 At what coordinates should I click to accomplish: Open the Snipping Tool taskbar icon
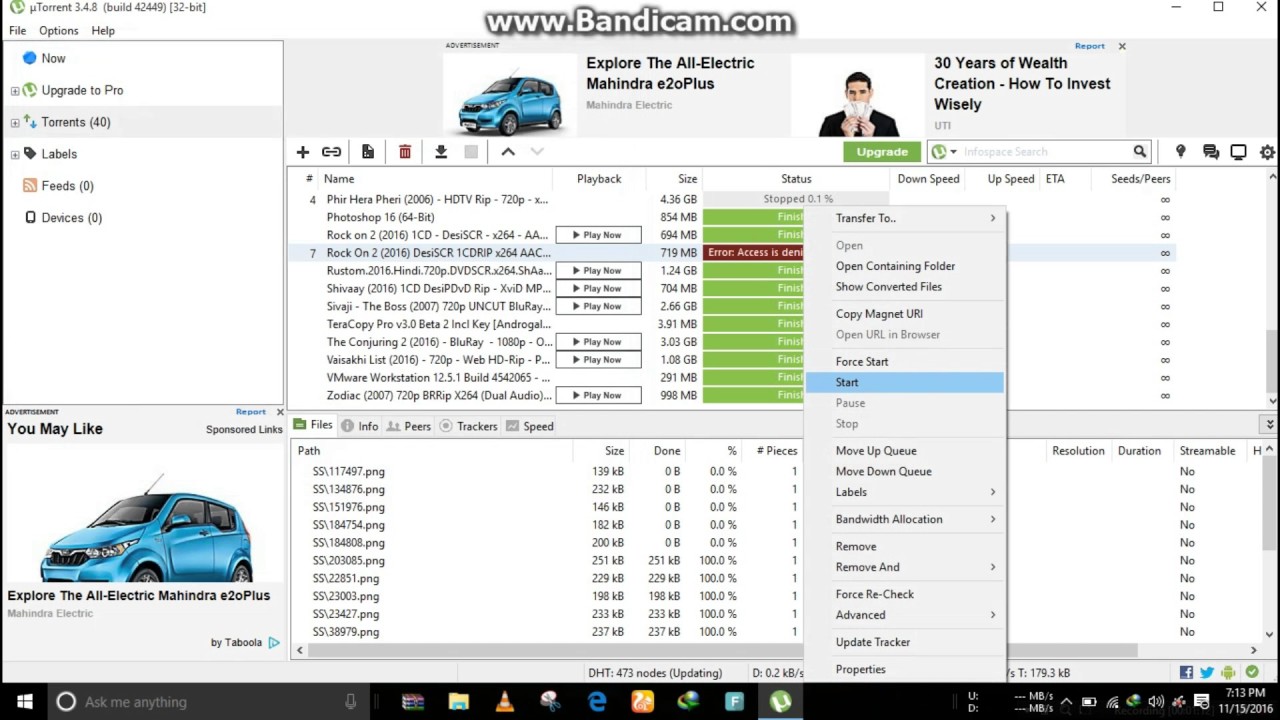coord(551,702)
